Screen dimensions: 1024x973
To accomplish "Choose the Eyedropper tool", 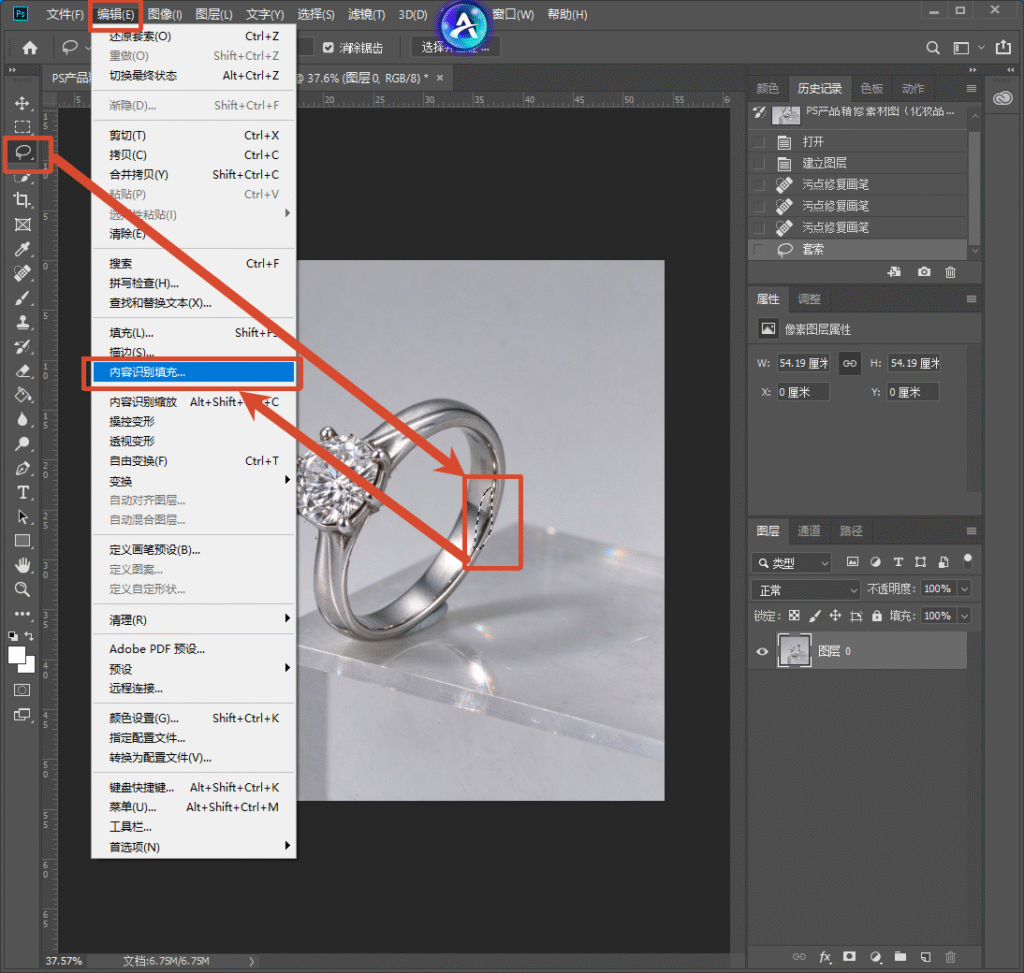I will tap(22, 249).
